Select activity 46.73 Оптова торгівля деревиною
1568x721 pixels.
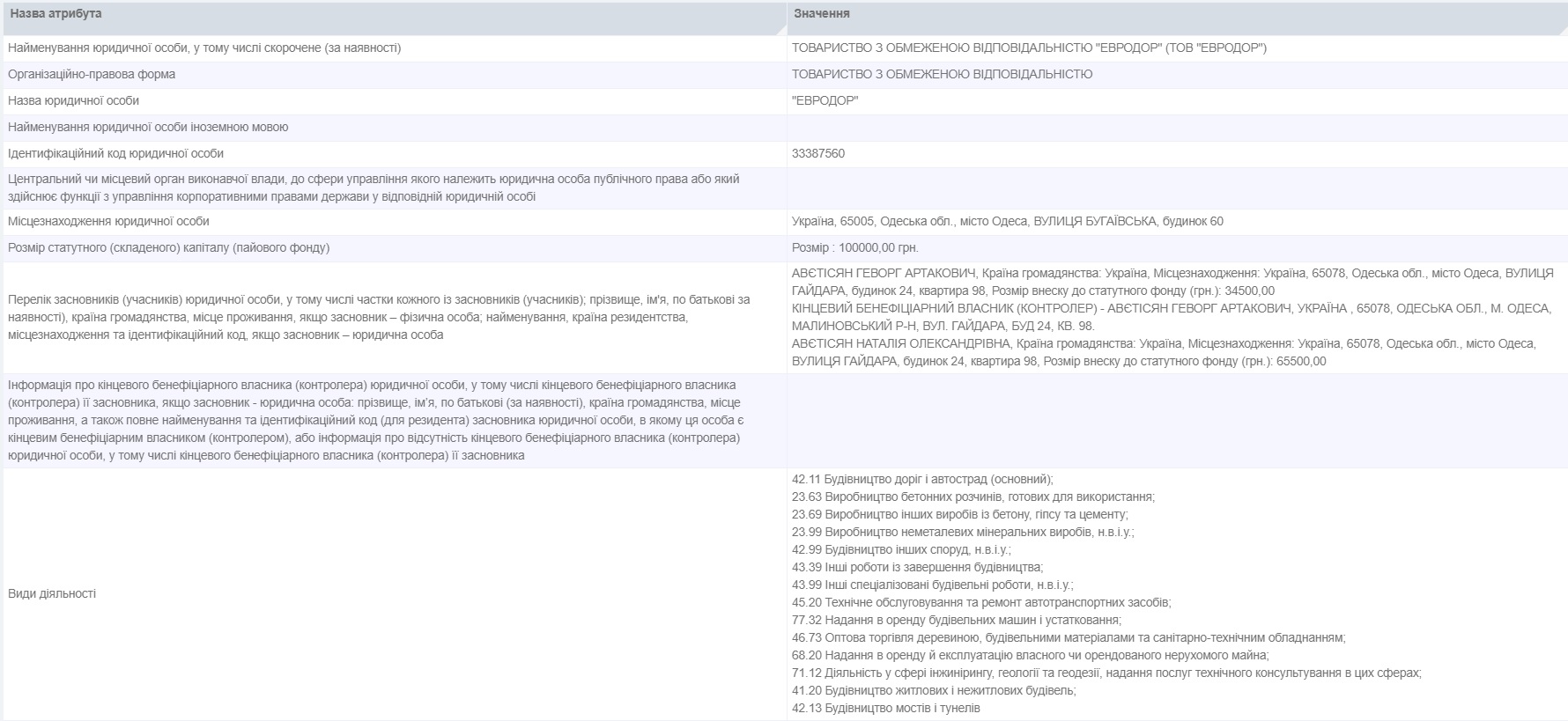[1069, 638]
